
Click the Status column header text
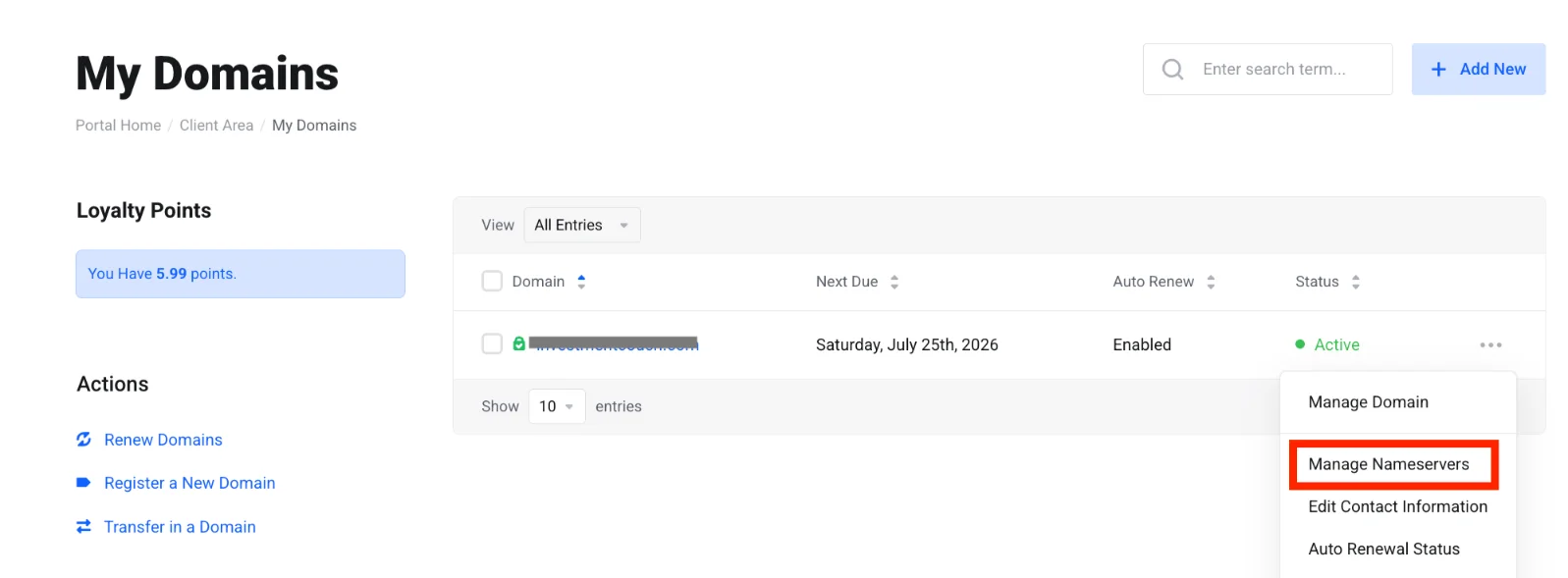pyautogui.click(x=1317, y=282)
